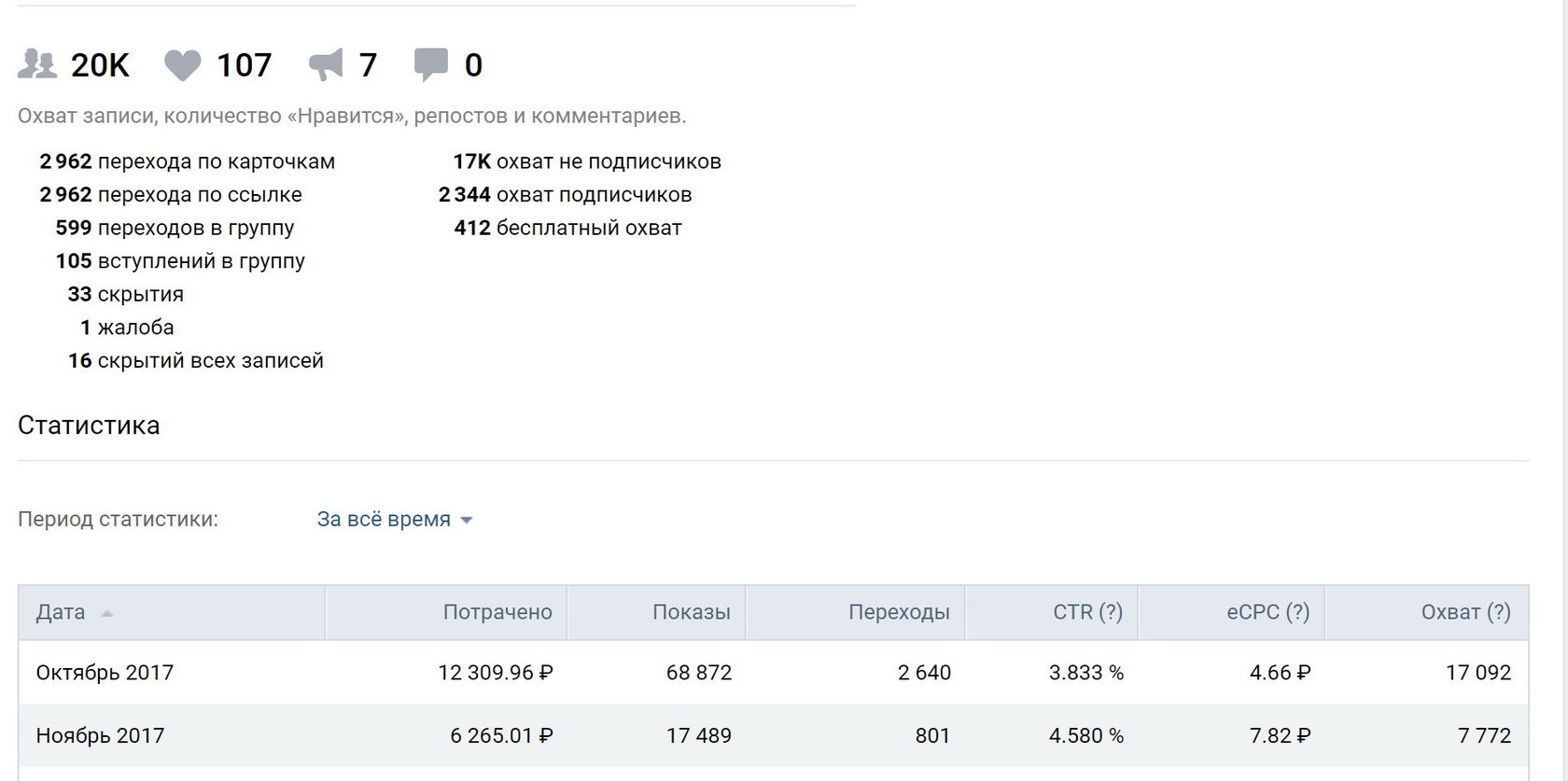Click the dropdown arrow next to За всё время
1568x781 pixels.
(x=467, y=521)
